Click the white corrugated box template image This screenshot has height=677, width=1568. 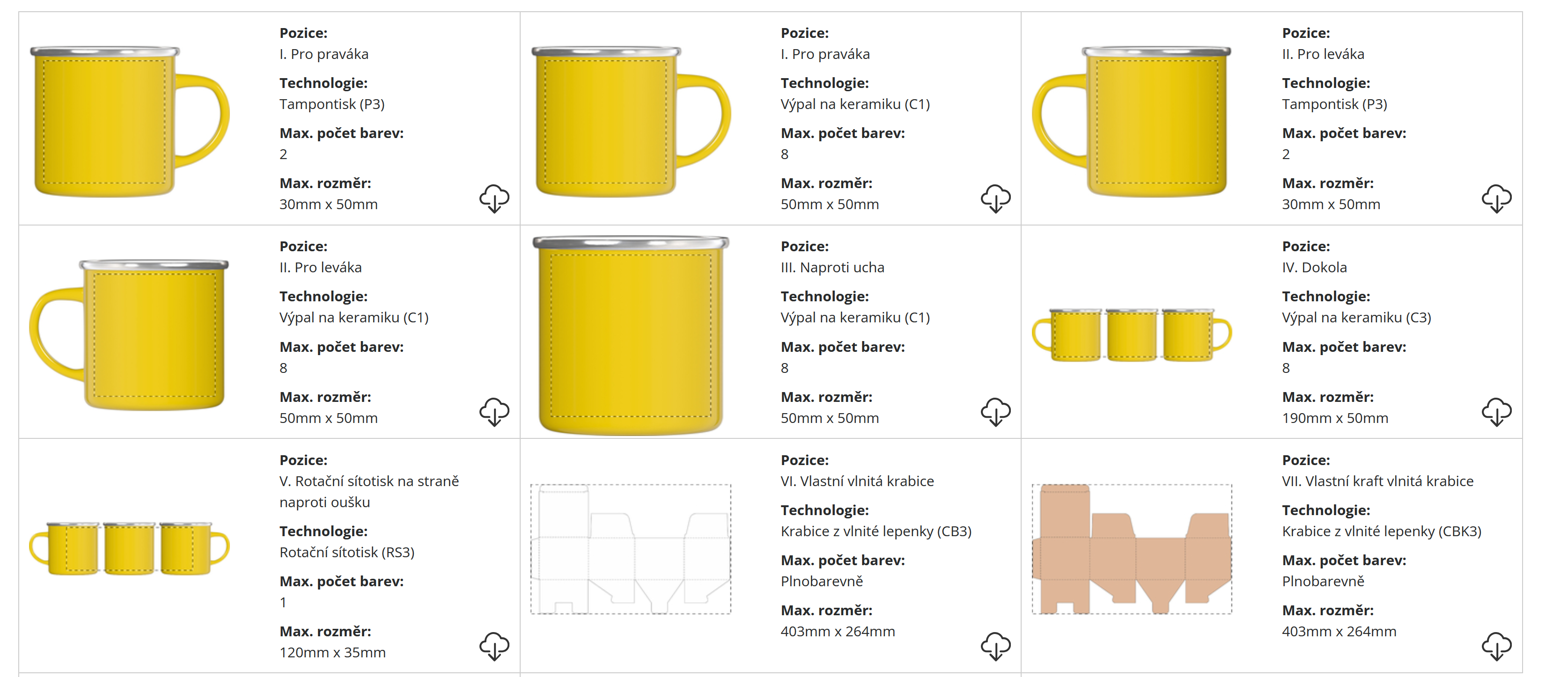tap(631, 549)
